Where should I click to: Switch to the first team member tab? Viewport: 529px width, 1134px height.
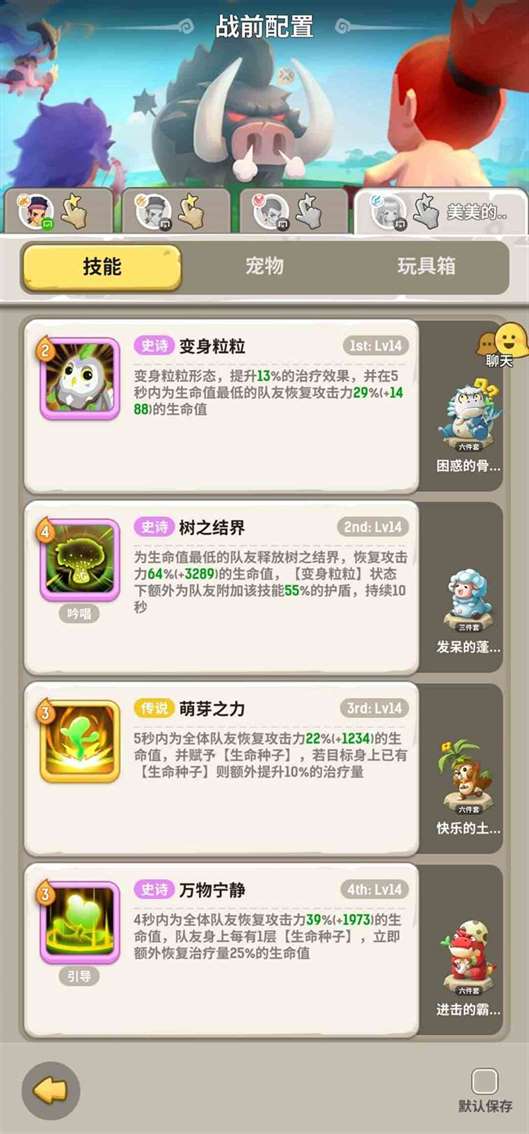59,210
